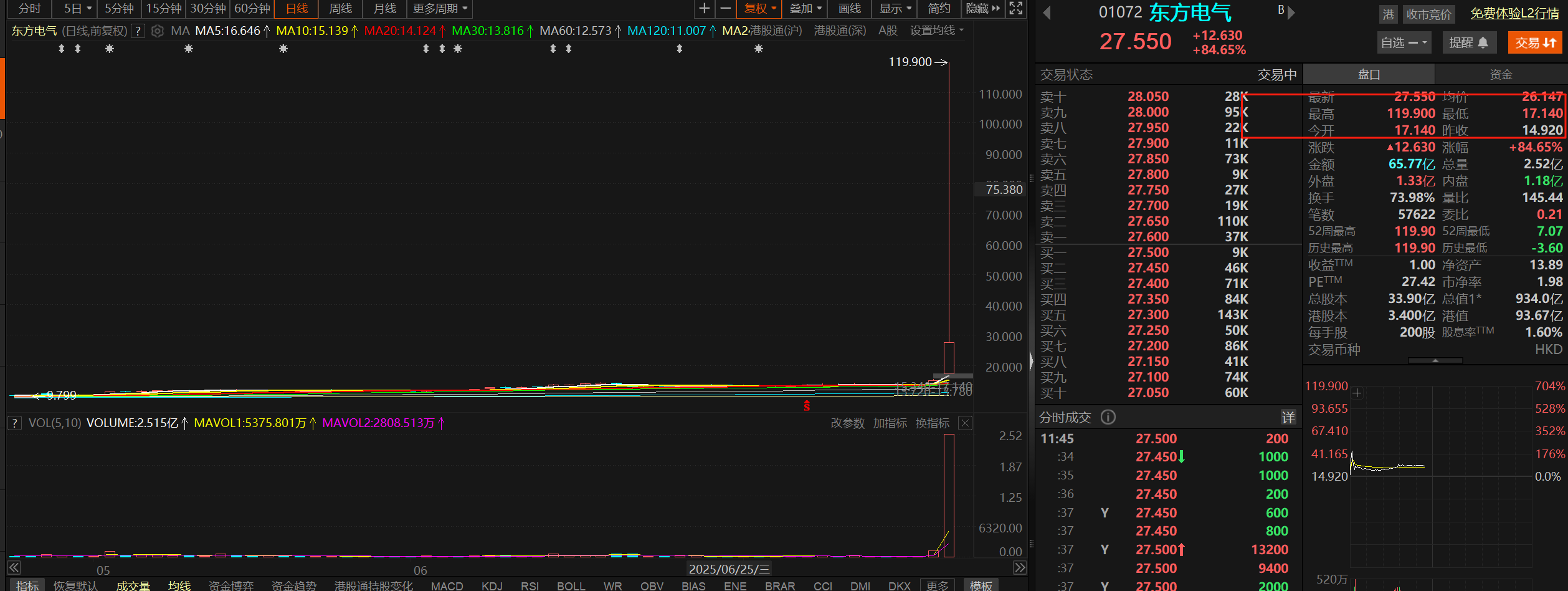Collapse quote panel with bottom arrow handle
The height and width of the screenshot is (591, 1568).
pyautogui.click(x=1435, y=361)
